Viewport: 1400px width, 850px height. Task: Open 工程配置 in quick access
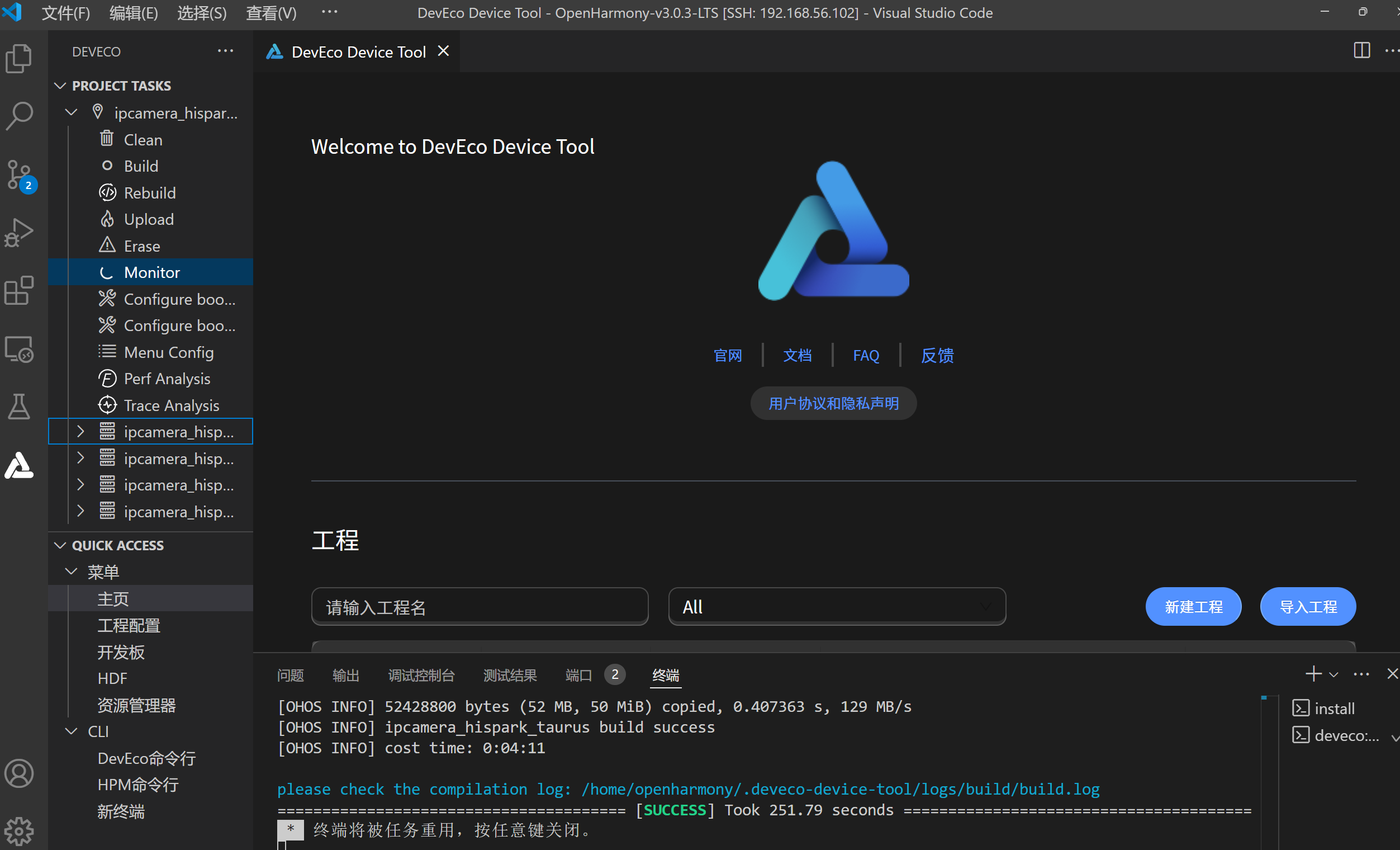[x=129, y=625]
